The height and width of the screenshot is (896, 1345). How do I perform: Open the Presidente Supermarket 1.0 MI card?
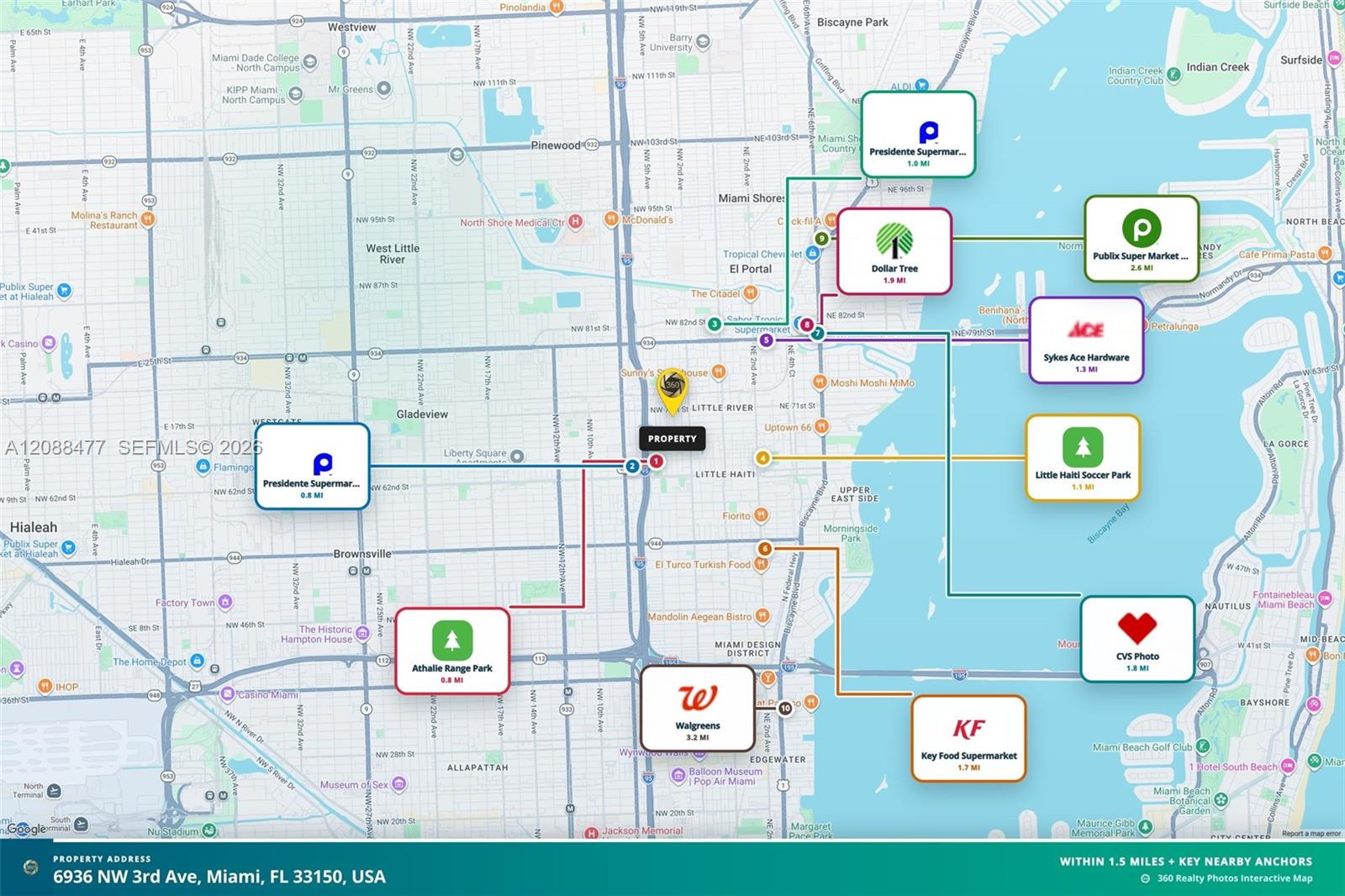(918, 134)
